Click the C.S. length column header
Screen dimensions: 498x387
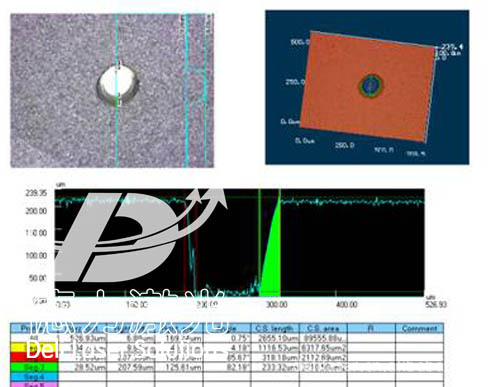[275, 328]
